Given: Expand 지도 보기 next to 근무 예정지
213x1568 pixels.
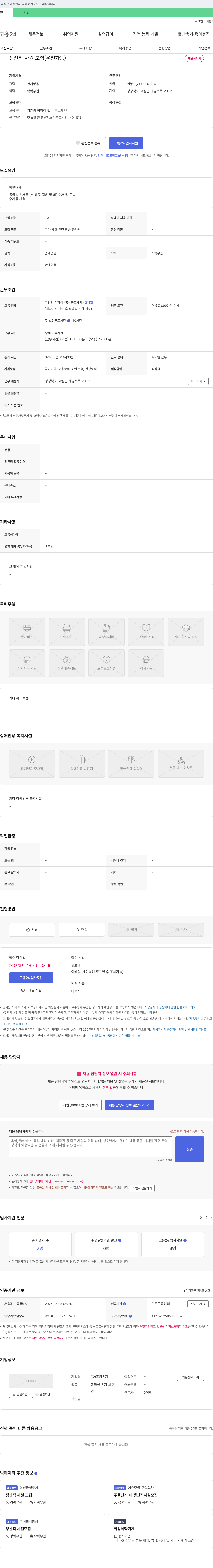Looking at the screenshot, I should 198,381.
